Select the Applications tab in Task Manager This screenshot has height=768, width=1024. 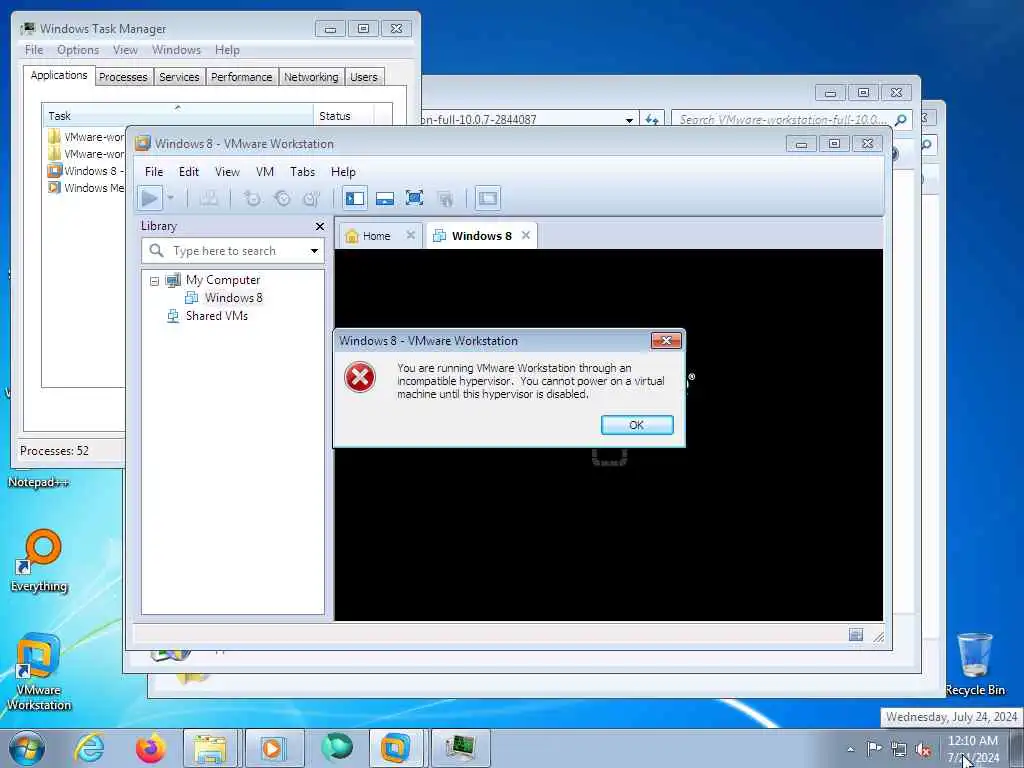coord(59,75)
